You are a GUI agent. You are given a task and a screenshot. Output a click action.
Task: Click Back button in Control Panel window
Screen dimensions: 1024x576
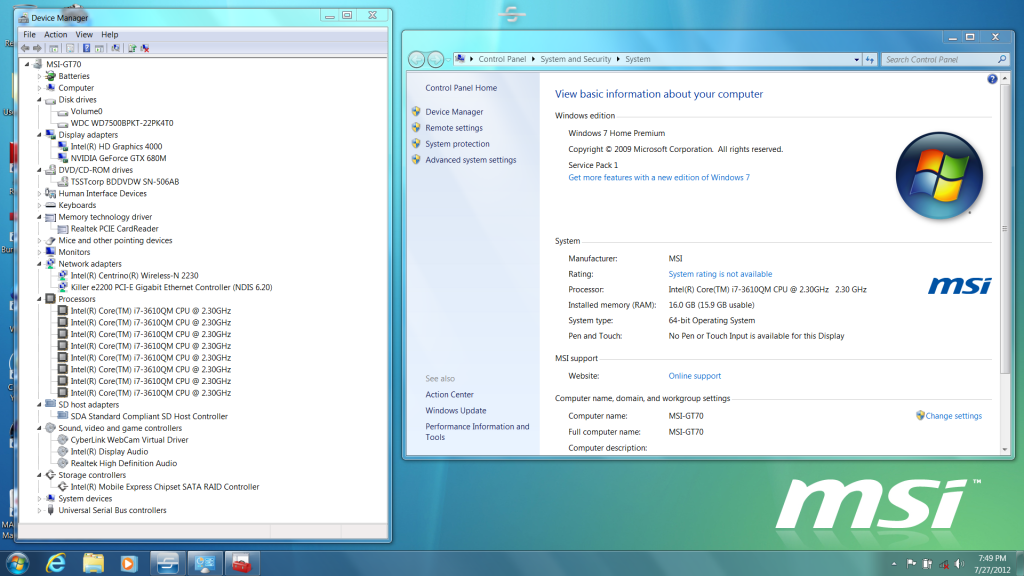417,59
